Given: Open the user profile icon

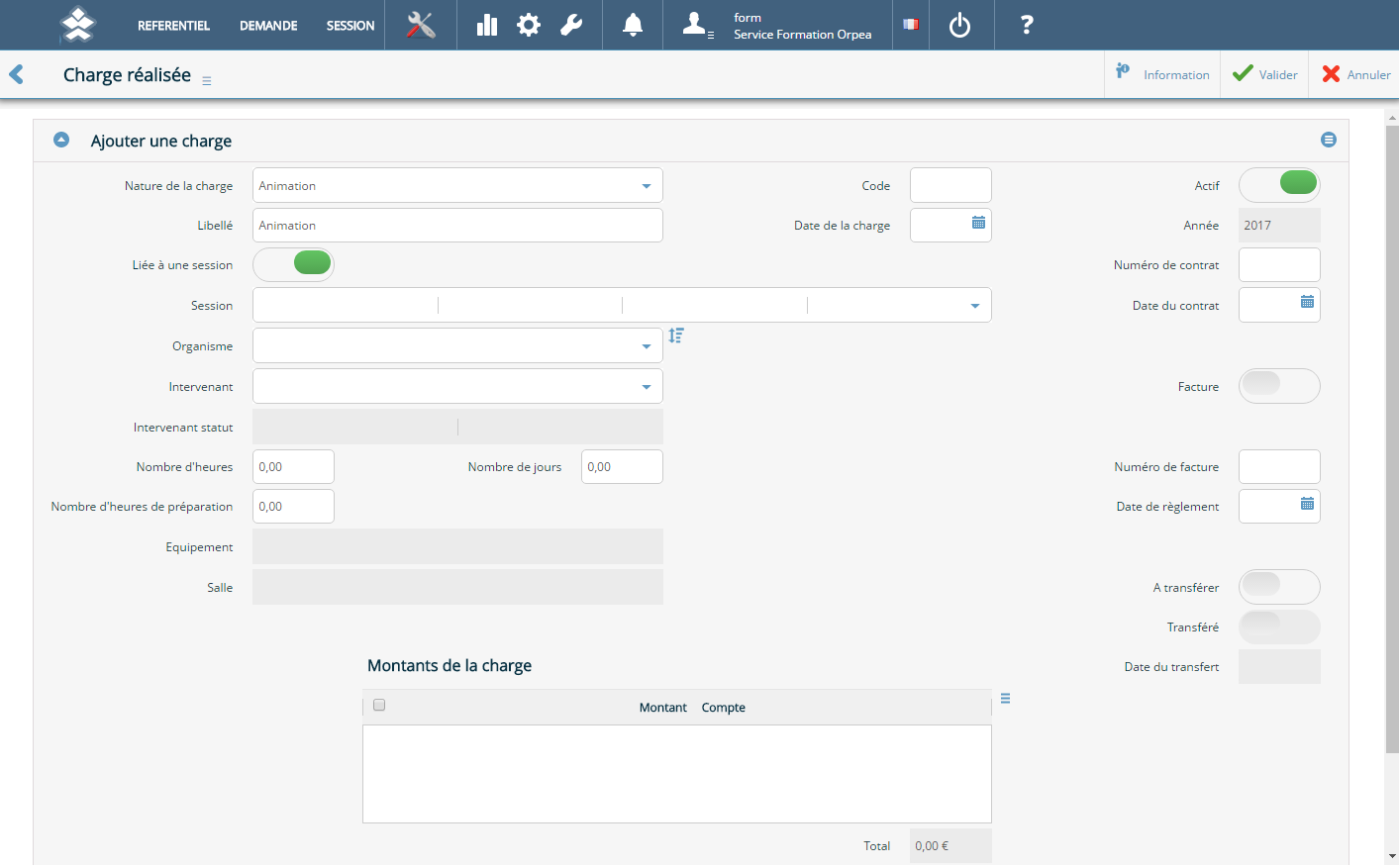Looking at the screenshot, I should point(697,25).
